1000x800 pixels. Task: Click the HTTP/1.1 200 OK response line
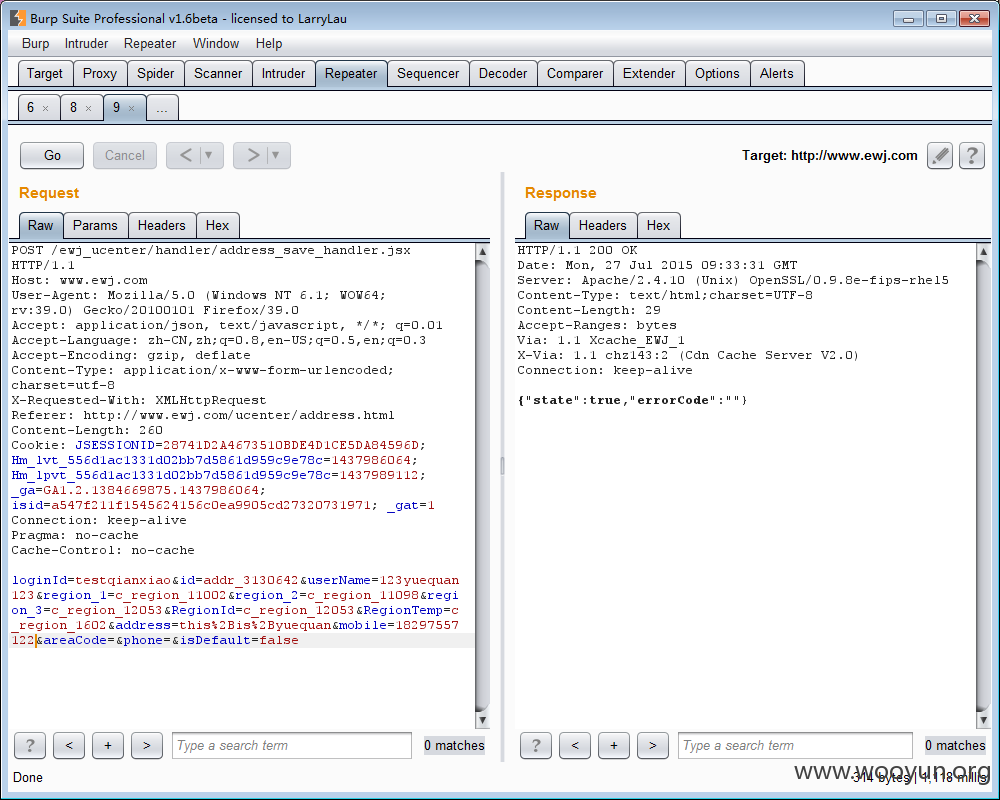pyautogui.click(x=577, y=250)
